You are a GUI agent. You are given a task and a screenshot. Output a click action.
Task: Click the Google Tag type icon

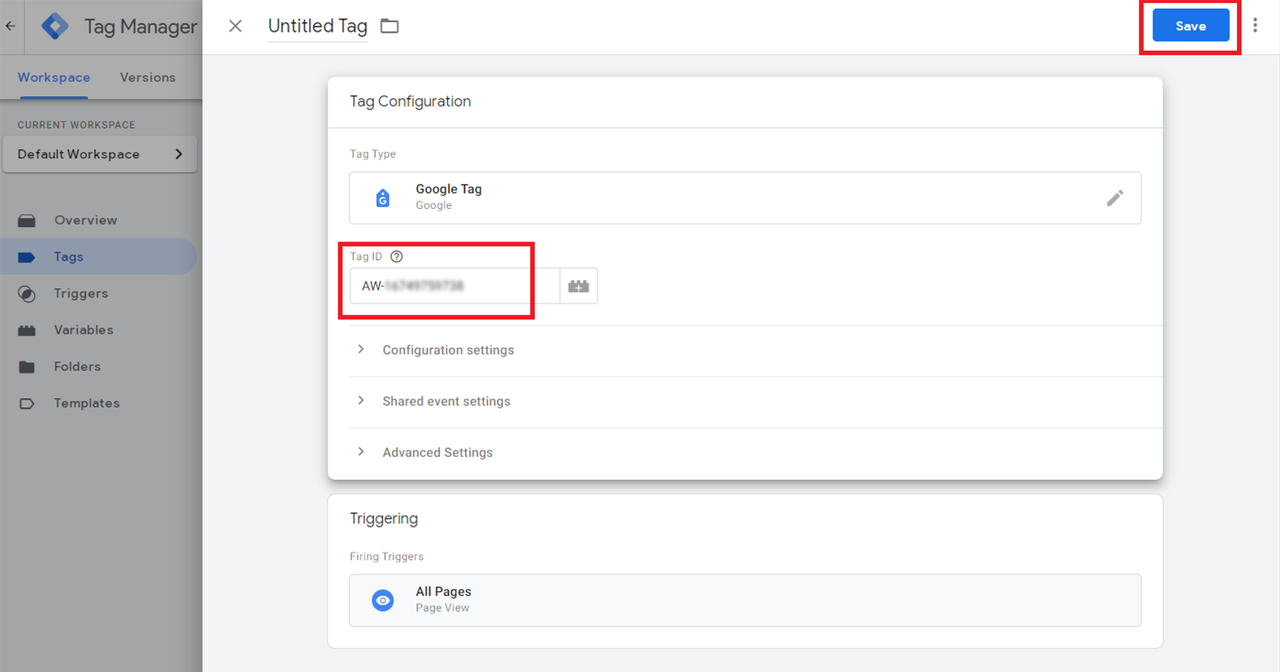tap(382, 198)
